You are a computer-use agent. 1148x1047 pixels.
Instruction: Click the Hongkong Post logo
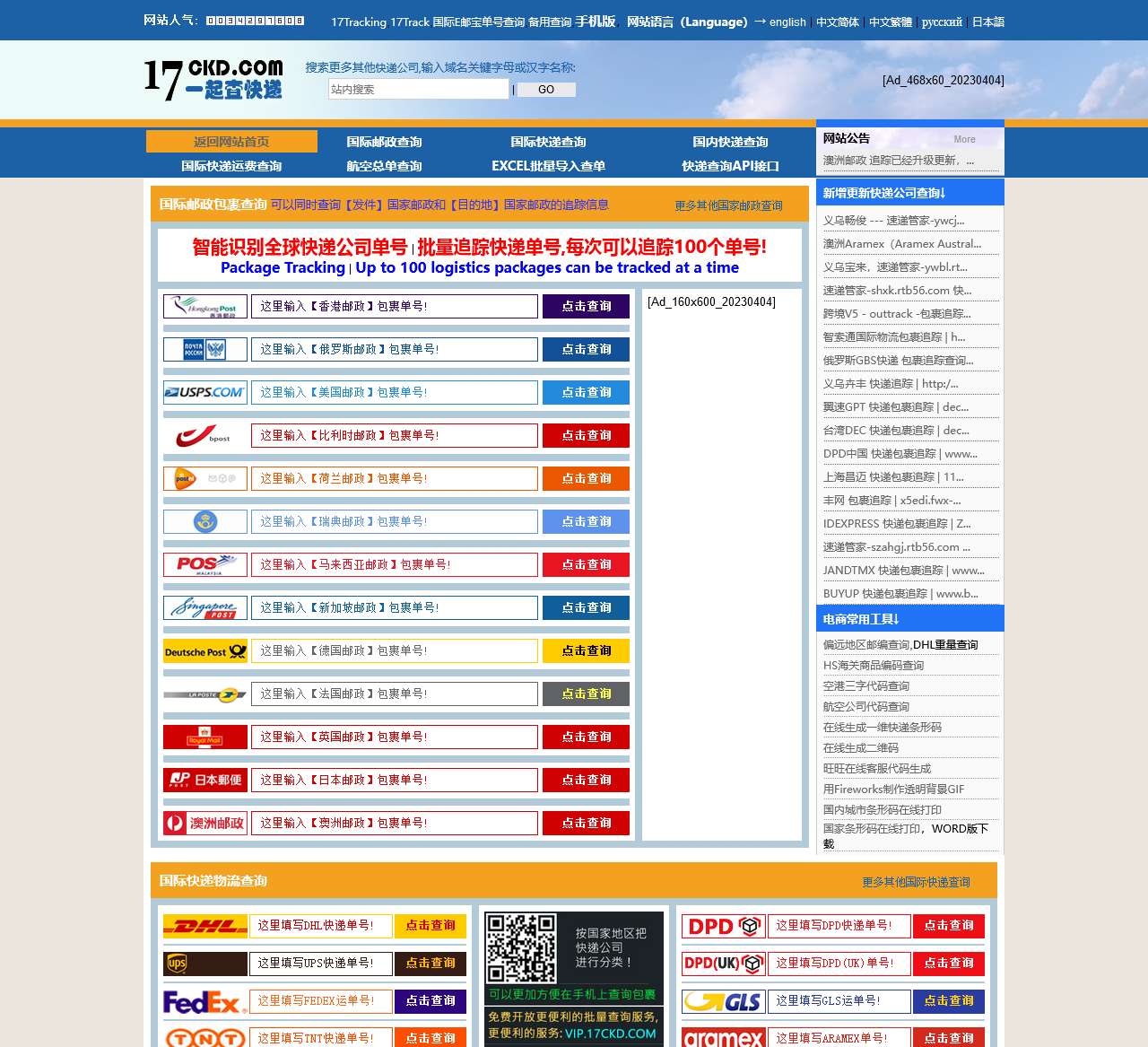coord(205,307)
